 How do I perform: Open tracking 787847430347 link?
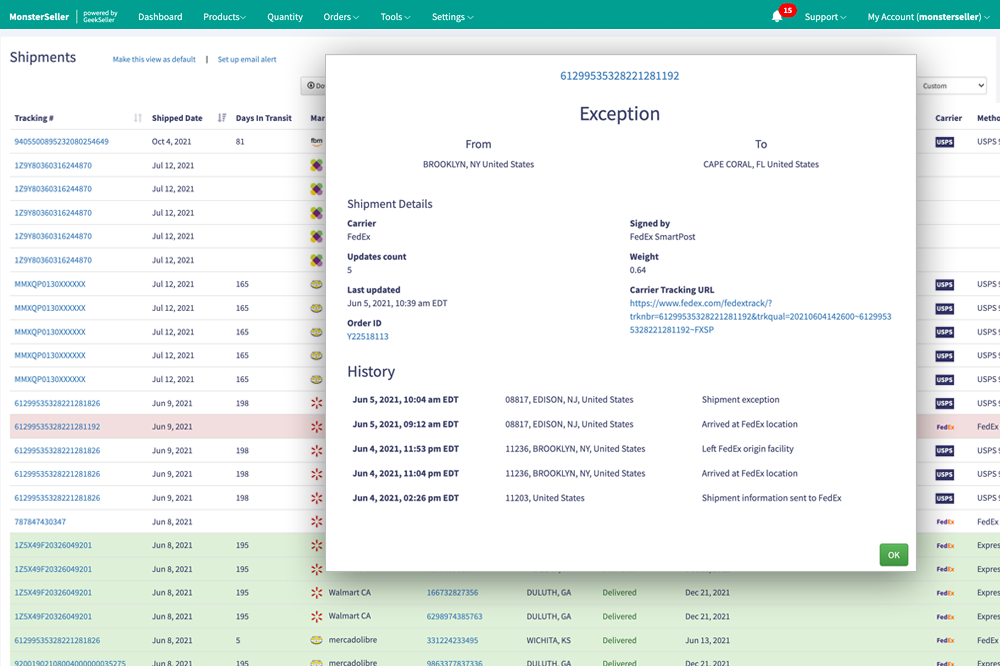pyautogui.click(x=40, y=522)
